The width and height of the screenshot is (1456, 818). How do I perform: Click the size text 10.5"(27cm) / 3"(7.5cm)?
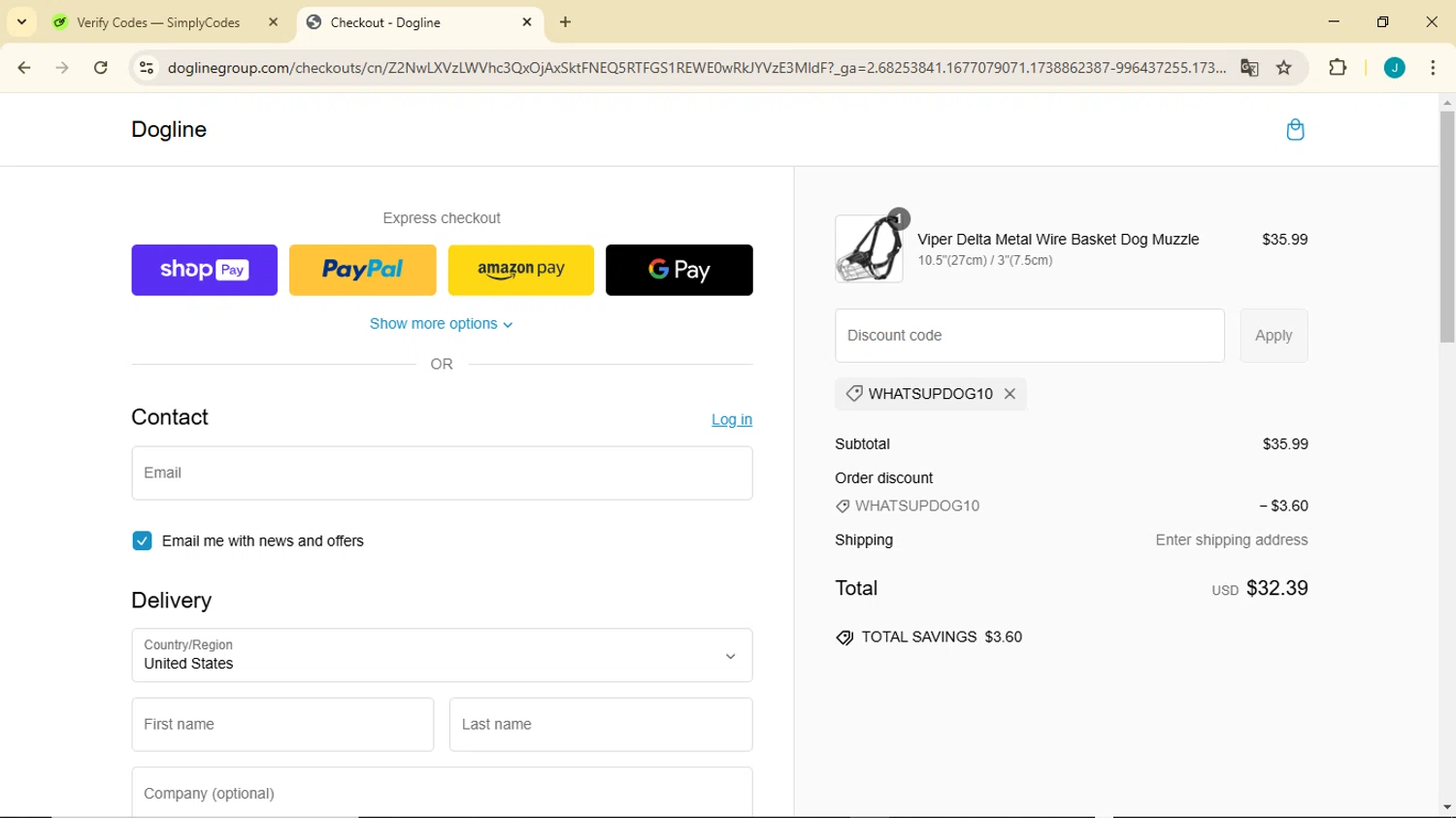point(985,260)
